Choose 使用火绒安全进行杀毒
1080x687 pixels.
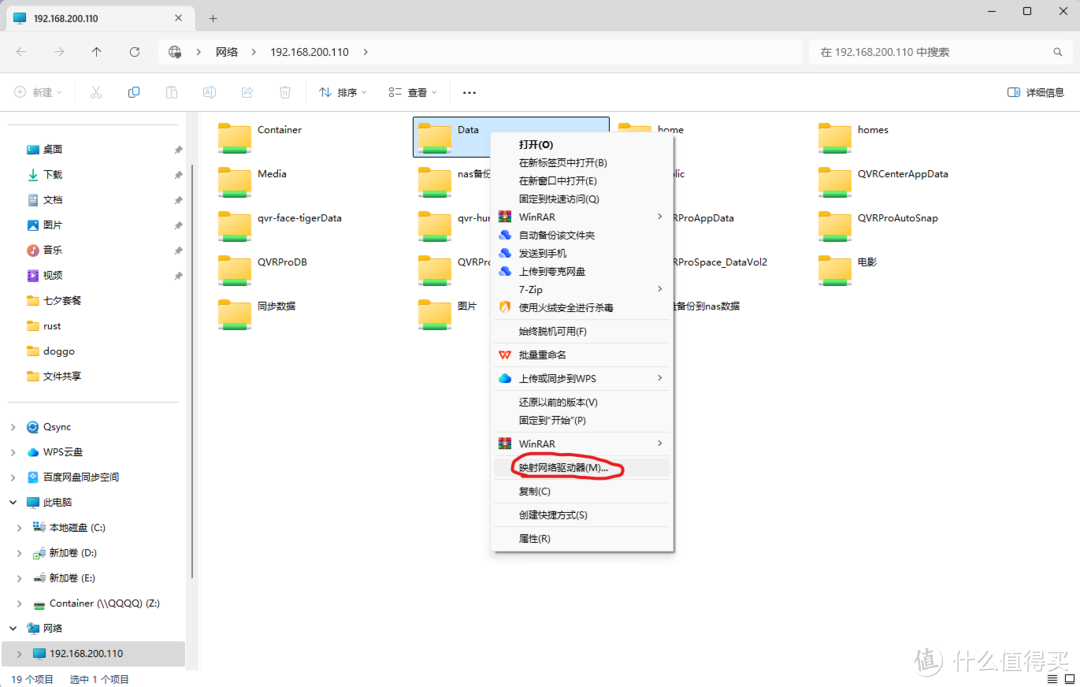click(x=582, y=307)
